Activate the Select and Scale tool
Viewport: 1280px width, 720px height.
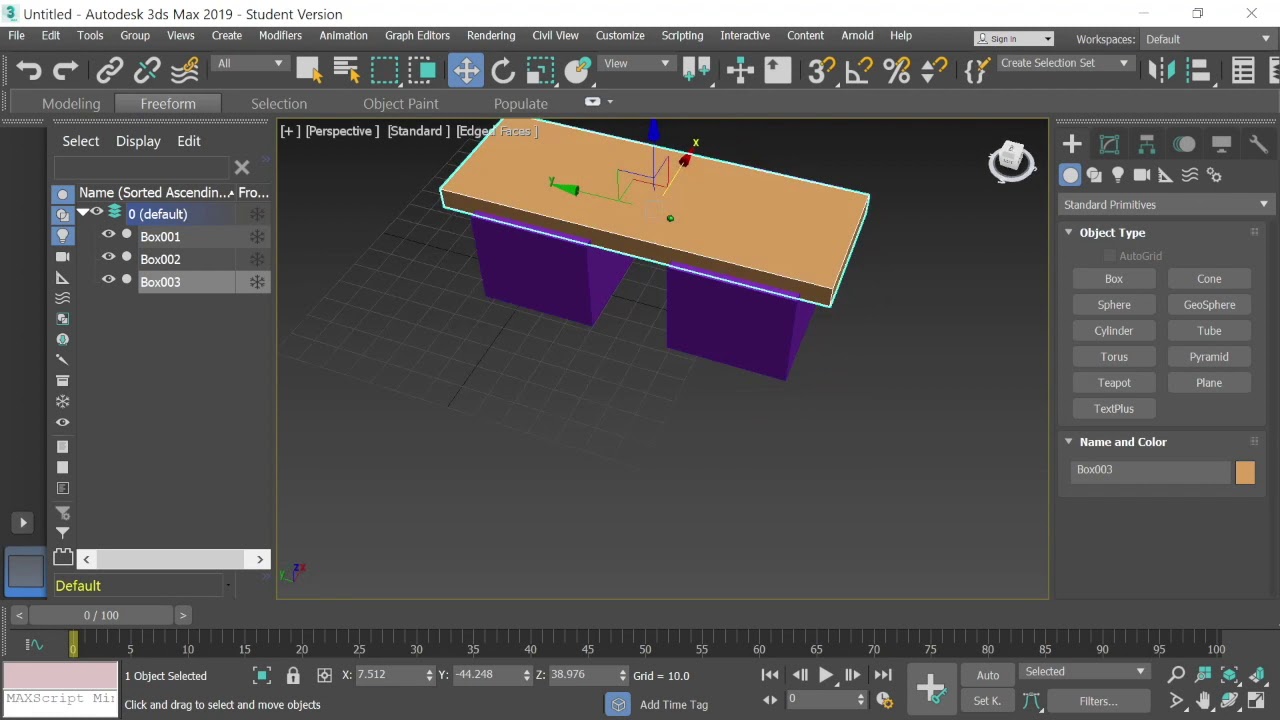540,70
